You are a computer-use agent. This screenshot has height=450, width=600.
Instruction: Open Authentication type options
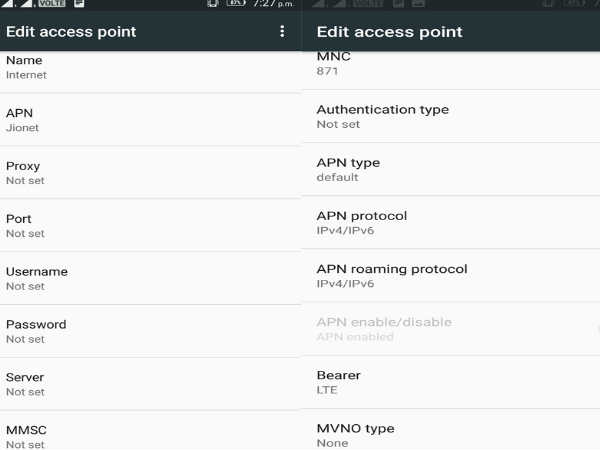tap(451, 116)
